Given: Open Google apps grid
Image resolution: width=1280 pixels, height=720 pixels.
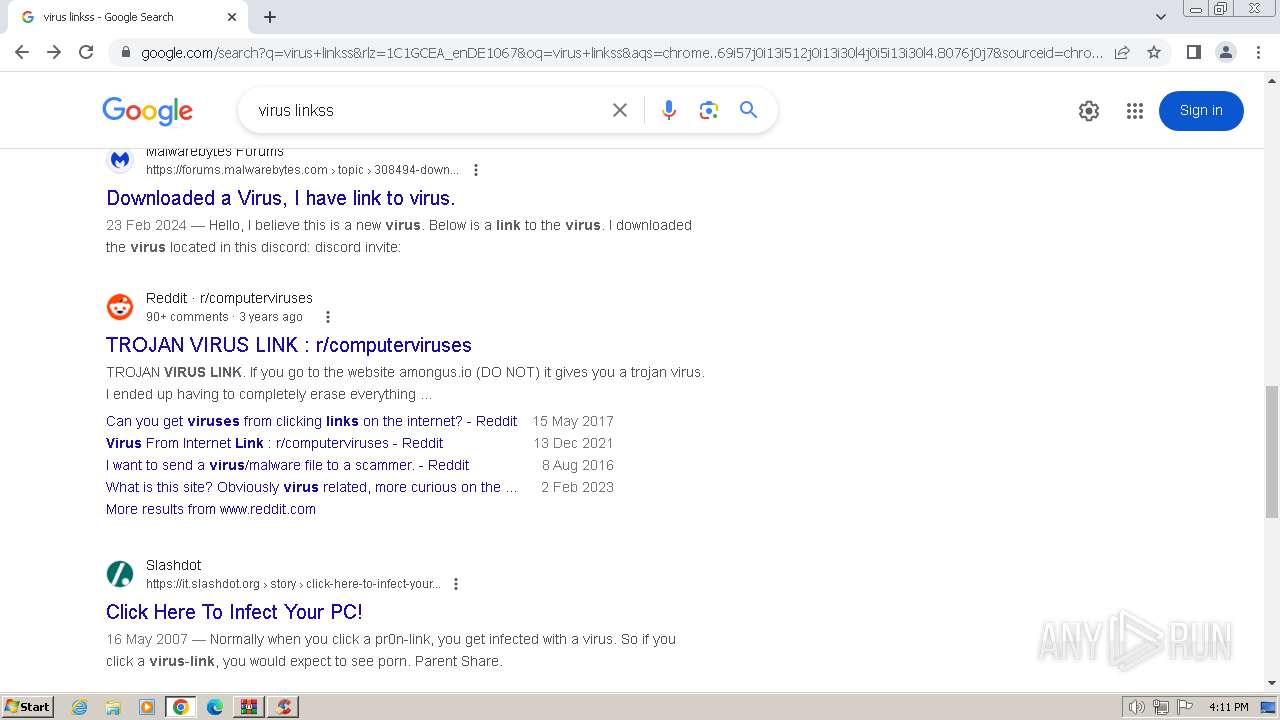Looking at the screenshot, I should pos(1134,111).
